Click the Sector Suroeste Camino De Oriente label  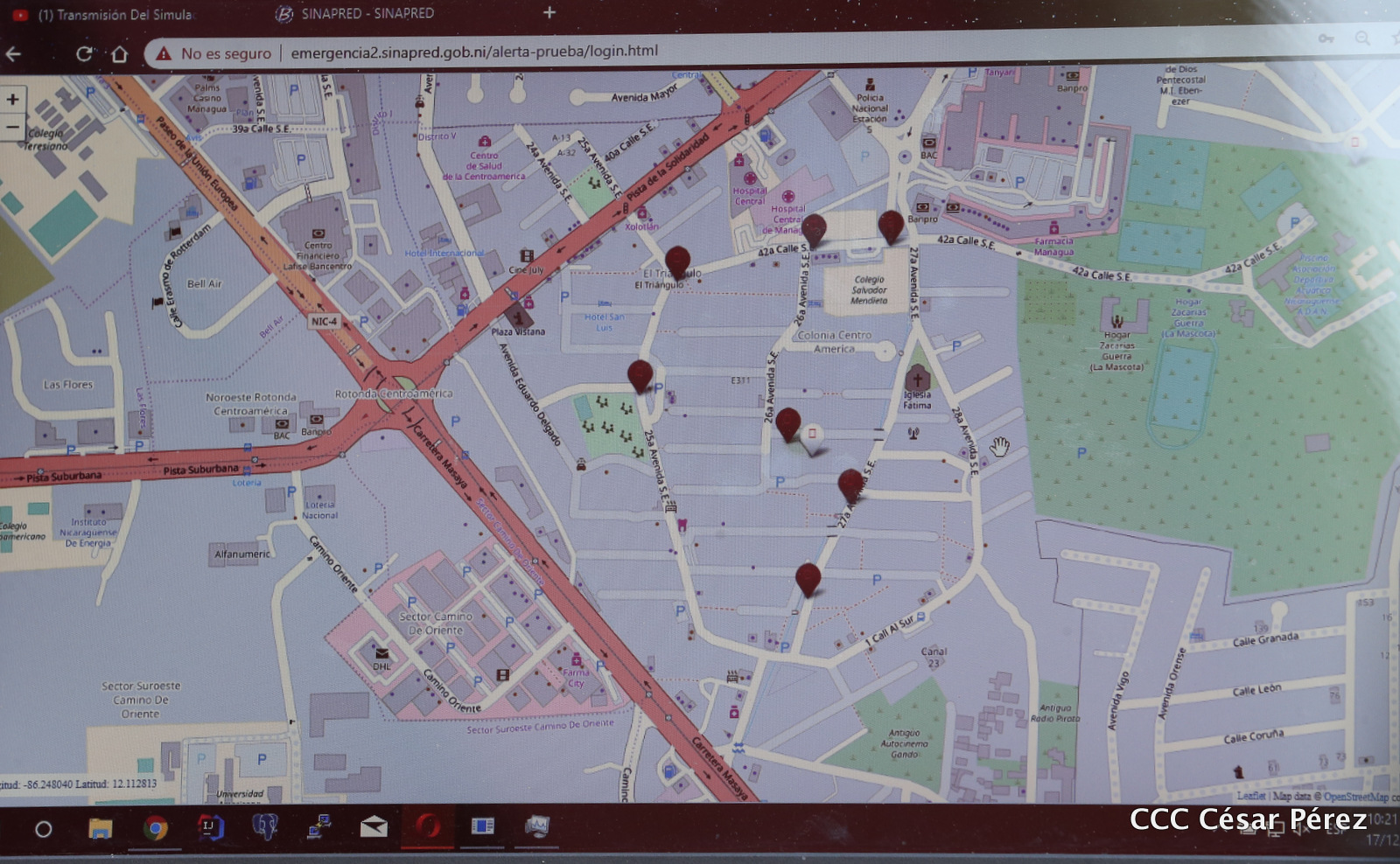(141, 700)
